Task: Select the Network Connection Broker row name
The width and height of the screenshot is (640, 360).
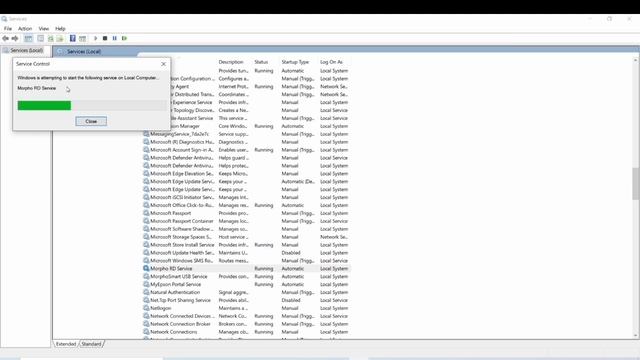Action: [x=180, y=324]
